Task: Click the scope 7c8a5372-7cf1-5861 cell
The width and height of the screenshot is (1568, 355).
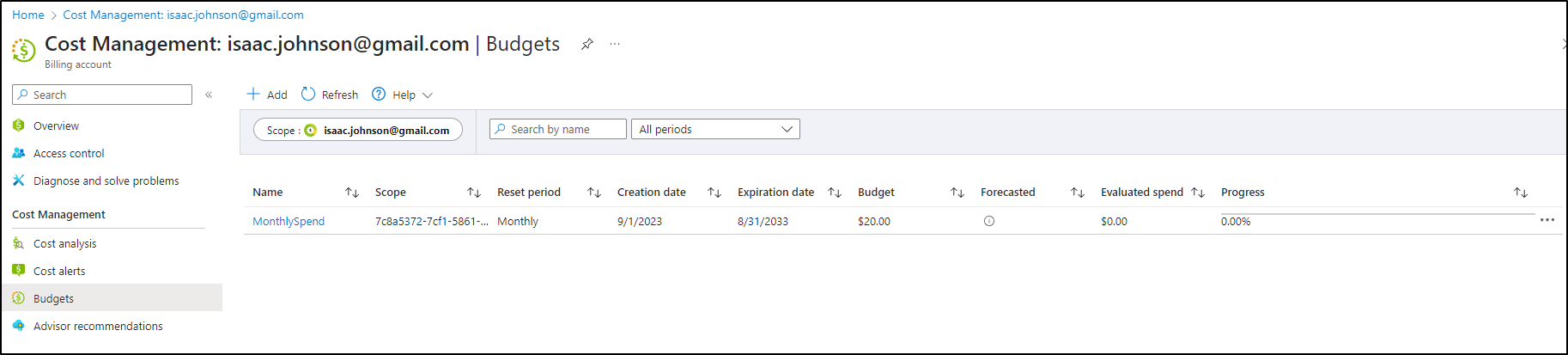Action: pos(432,221)
